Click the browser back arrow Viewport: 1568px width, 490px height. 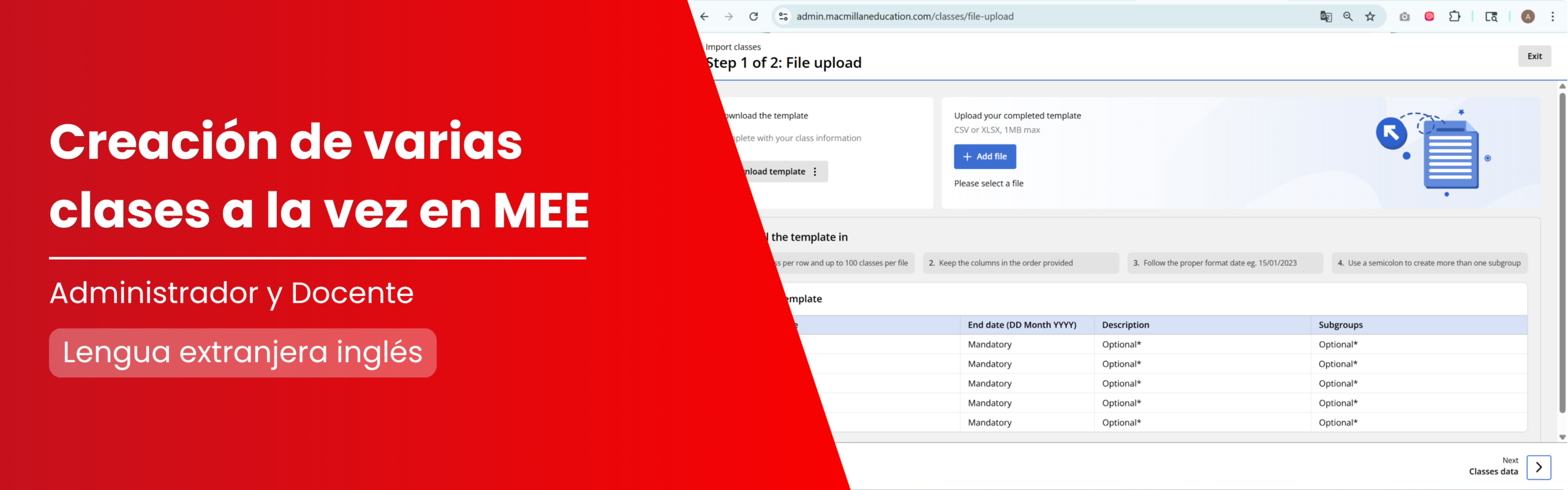704,17
